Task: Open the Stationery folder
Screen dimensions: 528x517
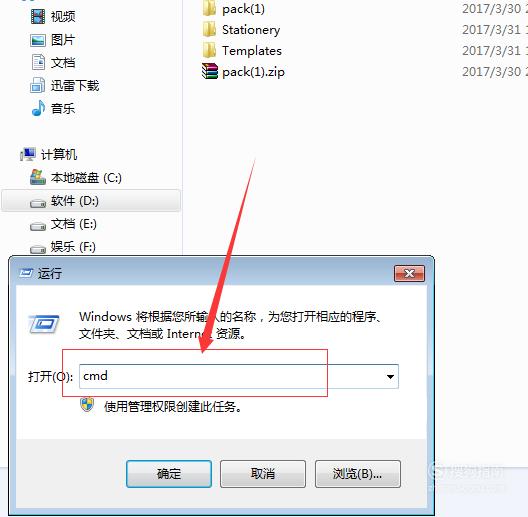Action: click(x=241, y=30)
